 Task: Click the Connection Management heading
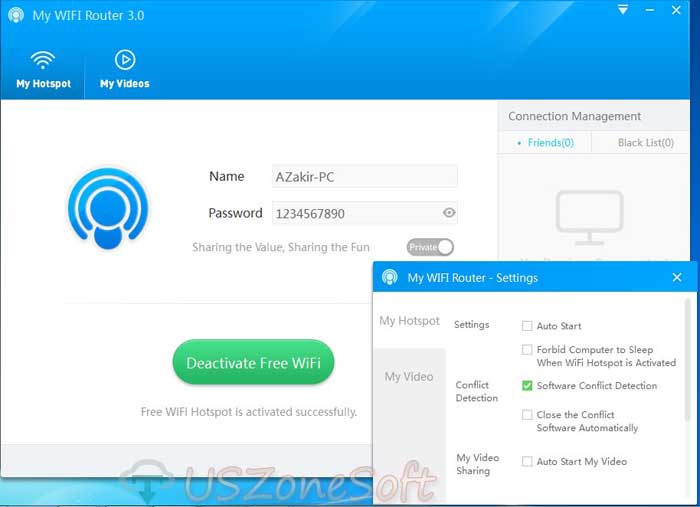coord(574,116)
